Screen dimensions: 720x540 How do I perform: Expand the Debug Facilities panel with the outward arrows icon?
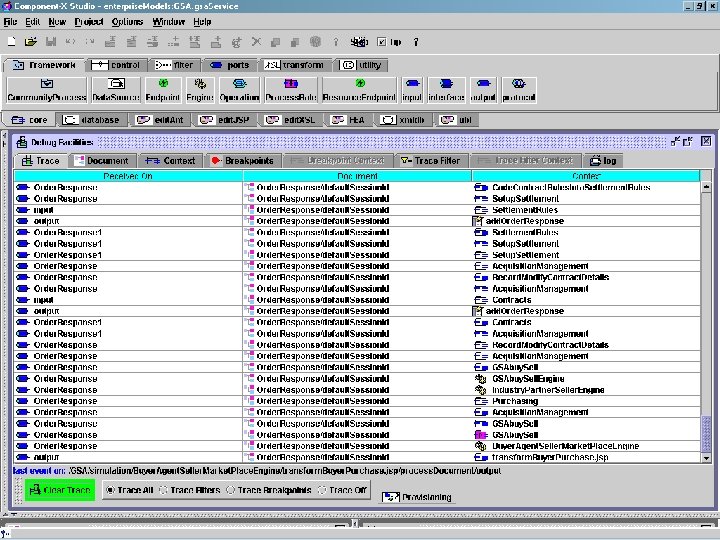point(687,141)
